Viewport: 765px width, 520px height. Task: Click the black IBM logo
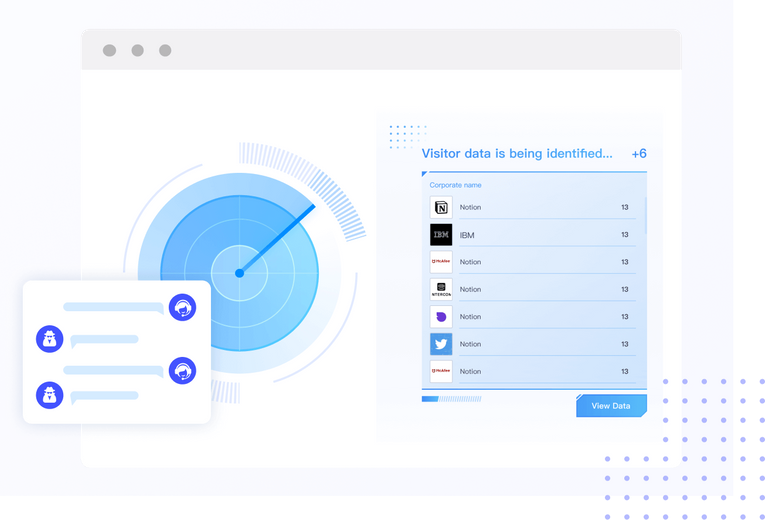(x=441, y=235)
